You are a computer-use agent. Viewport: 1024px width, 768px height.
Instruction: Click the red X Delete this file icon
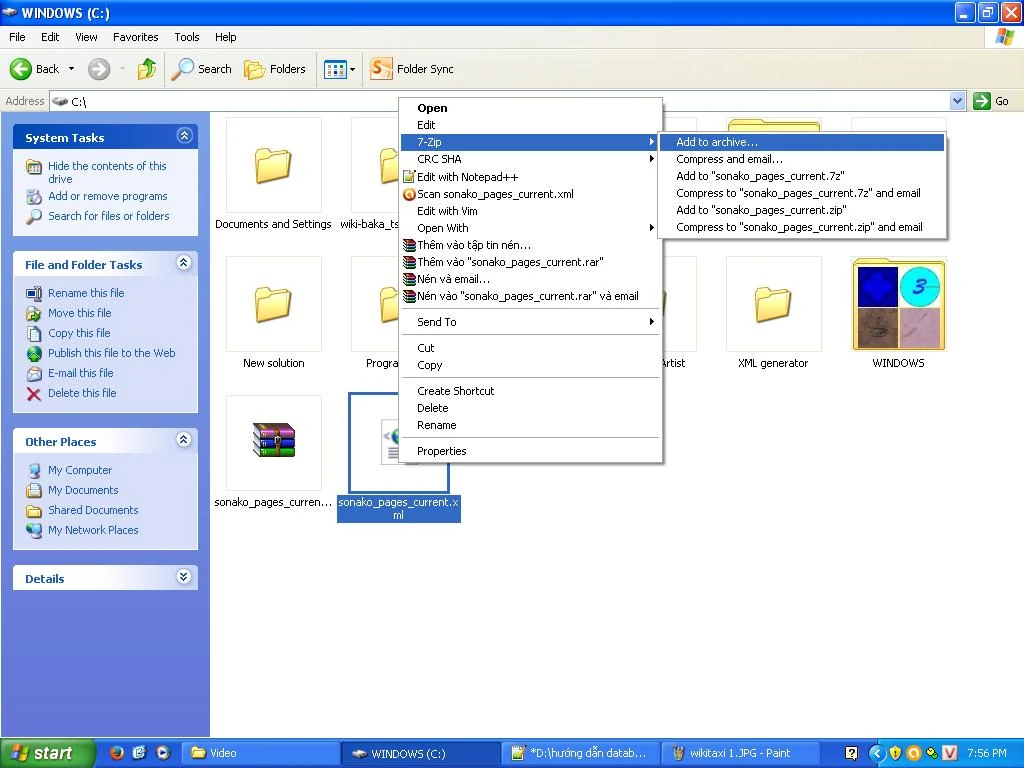pos(34,393)
